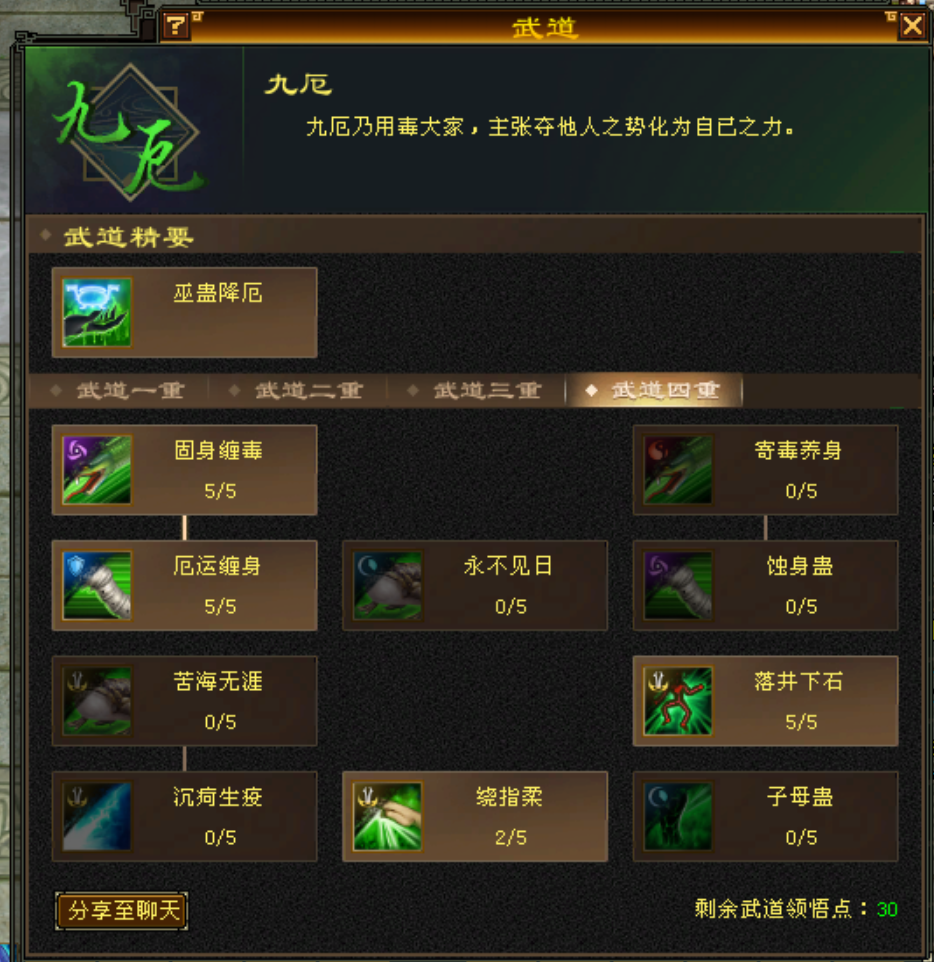Select the 永不见日 skill icon

(x=387, y=585)
